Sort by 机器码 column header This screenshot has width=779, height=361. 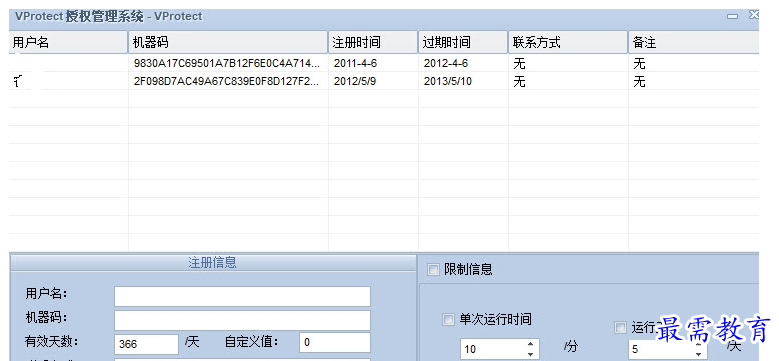pyautogui.click(x=228, y=43)
